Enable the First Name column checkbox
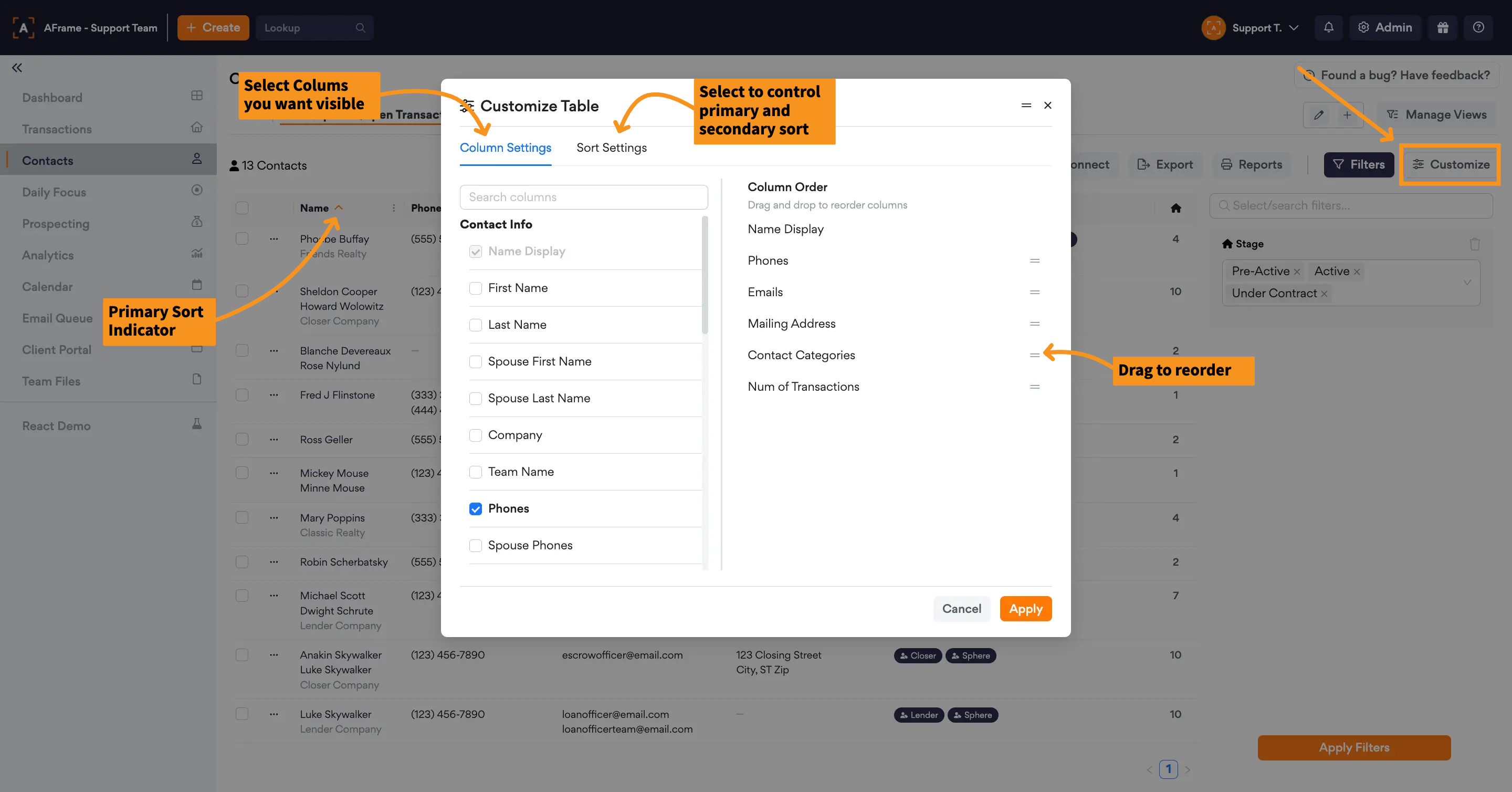This screenshot has width=1512, height=792. point(476,288)
